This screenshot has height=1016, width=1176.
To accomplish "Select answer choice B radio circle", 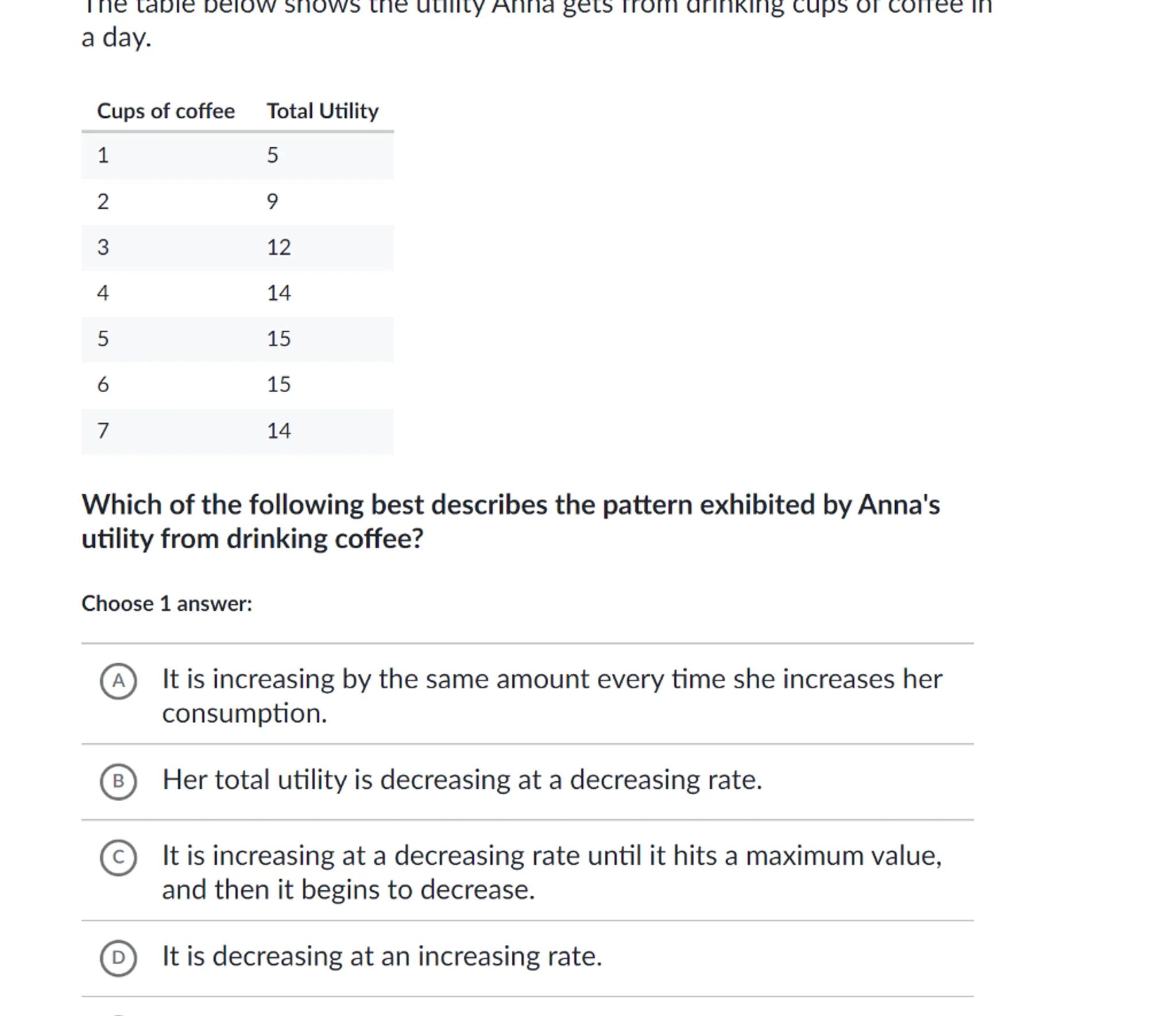I will tap(118, 782).
